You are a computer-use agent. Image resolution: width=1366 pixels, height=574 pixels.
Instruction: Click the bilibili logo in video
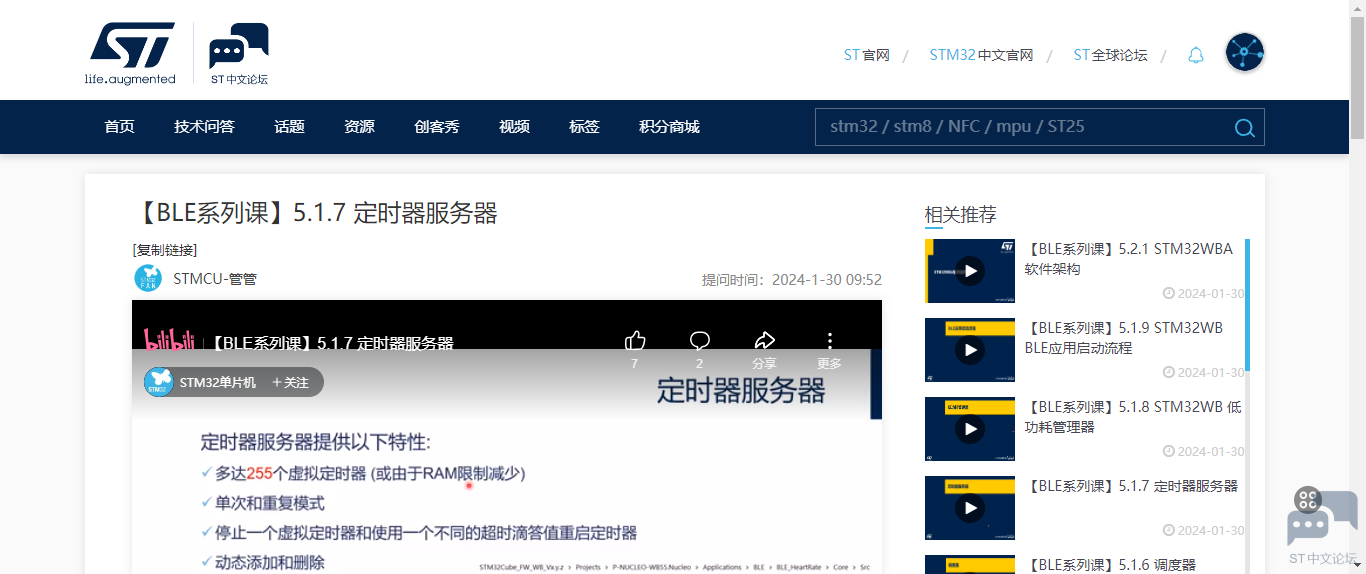point(169,340)
